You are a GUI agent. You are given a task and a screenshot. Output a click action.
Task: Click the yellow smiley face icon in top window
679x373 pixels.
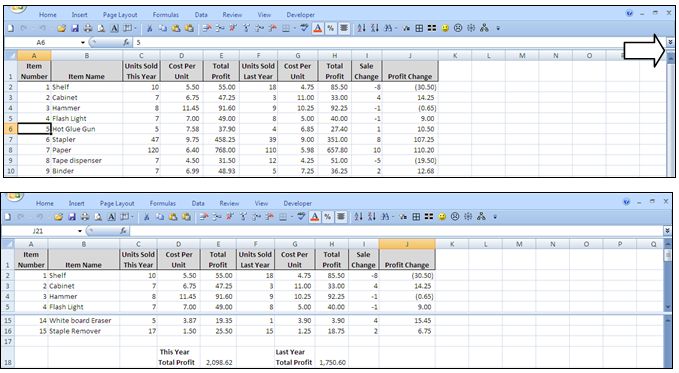tap(445, 28)
